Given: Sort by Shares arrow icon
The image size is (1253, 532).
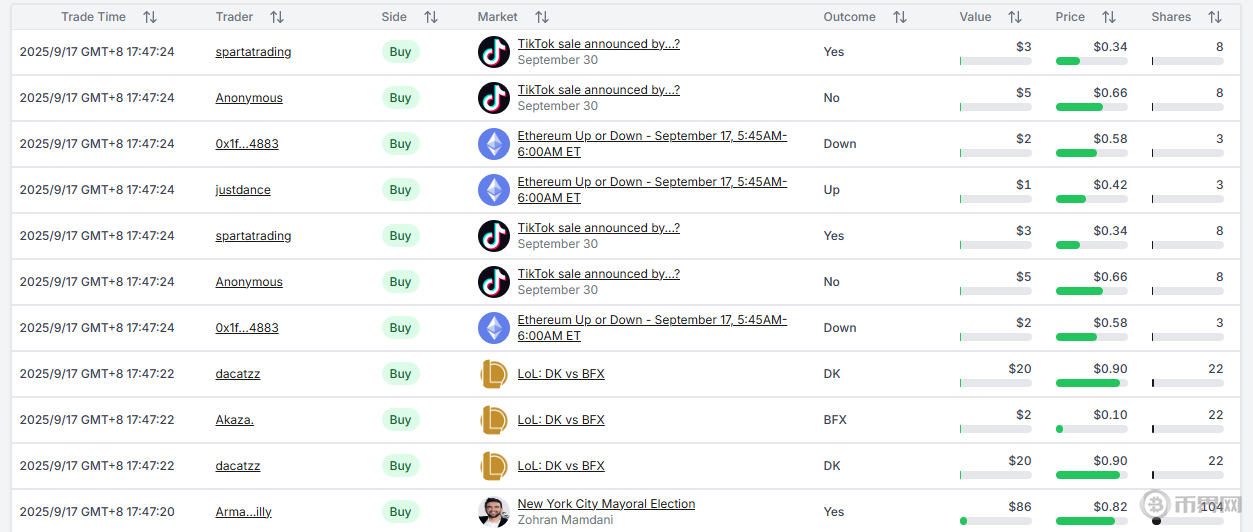Looking at the screenshot, I should click(1215, 17).
